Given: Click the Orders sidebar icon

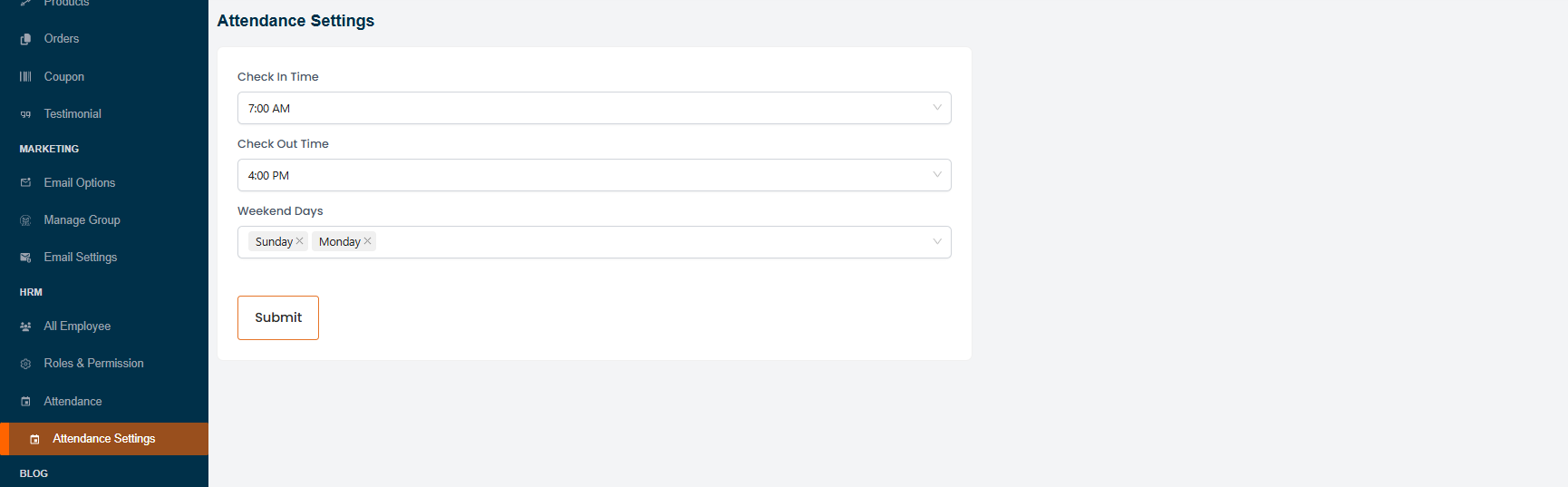Looking at the screenshot, I should (x=25, y=39).
